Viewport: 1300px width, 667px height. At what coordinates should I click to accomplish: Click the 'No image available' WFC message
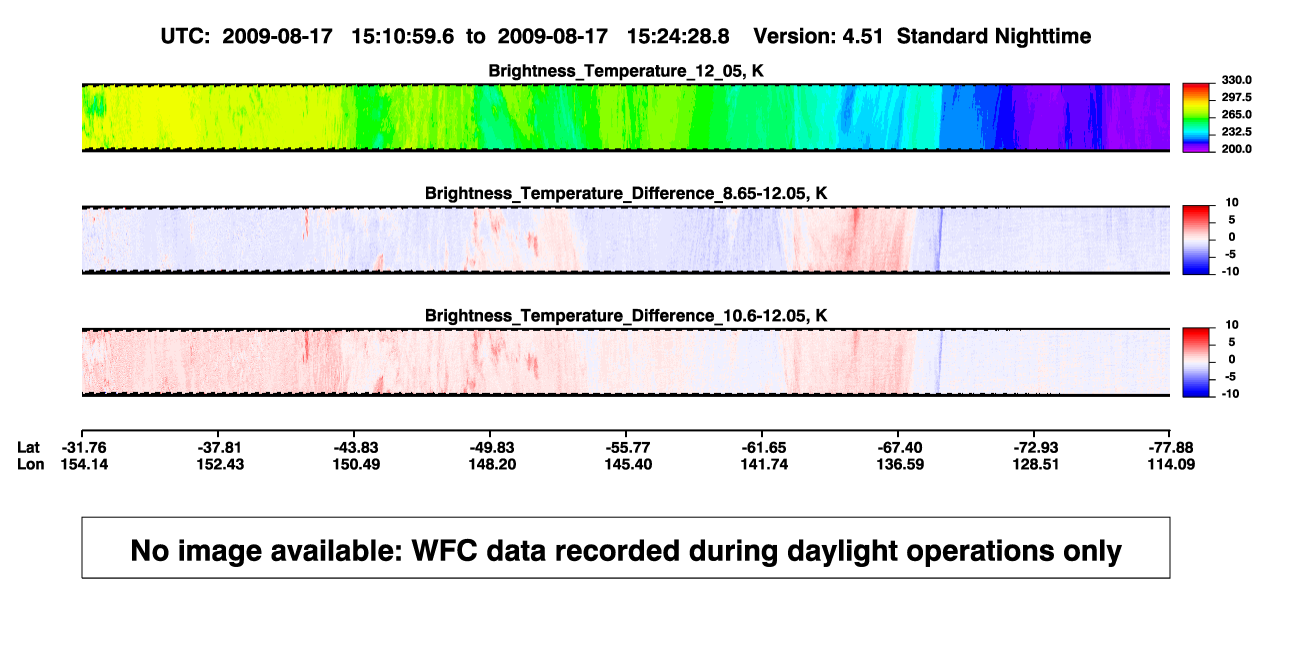tap(625, 550)
